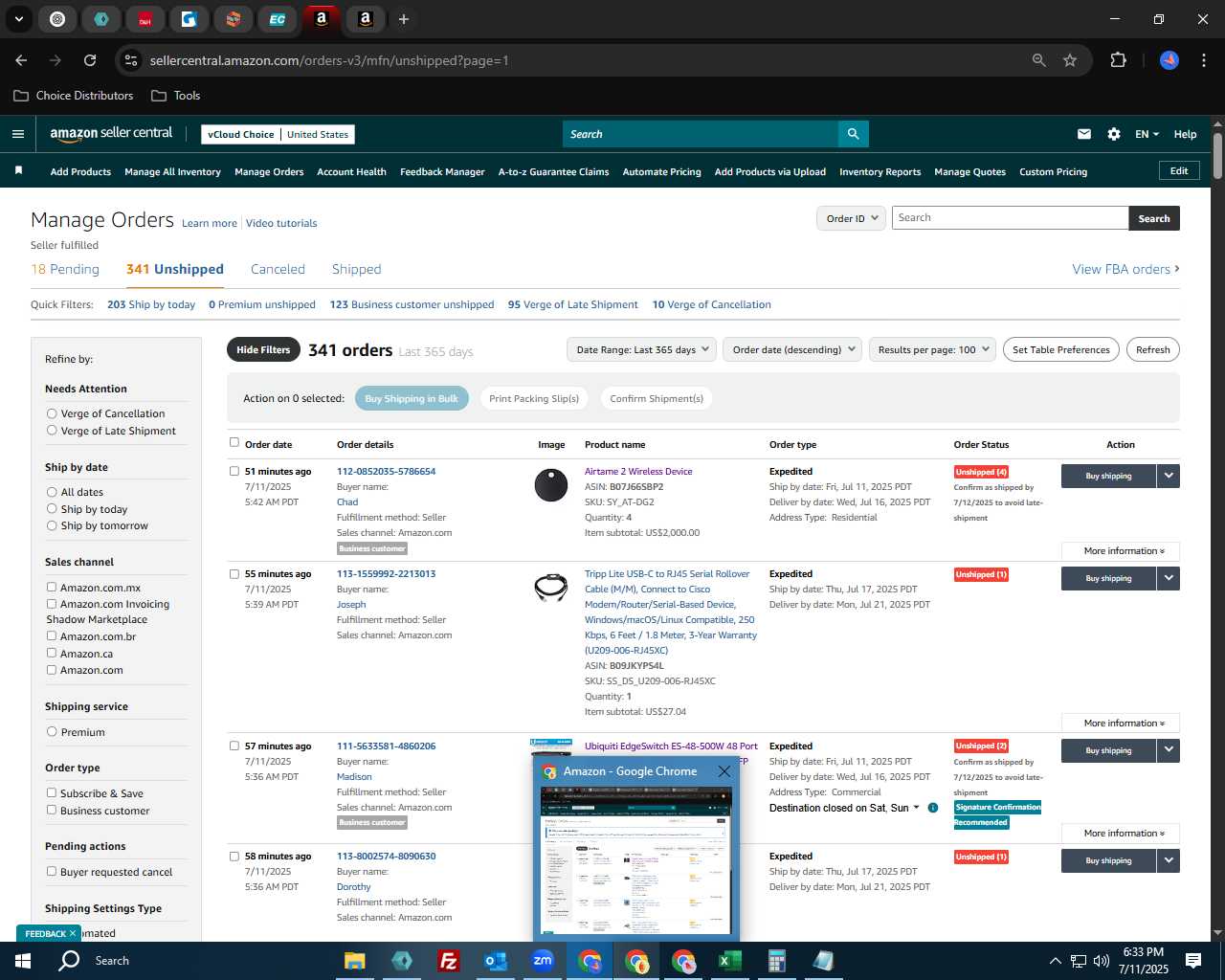Click the order Search input field
This screenshot has width=1225, height=980.
[x=1010, y=218]
